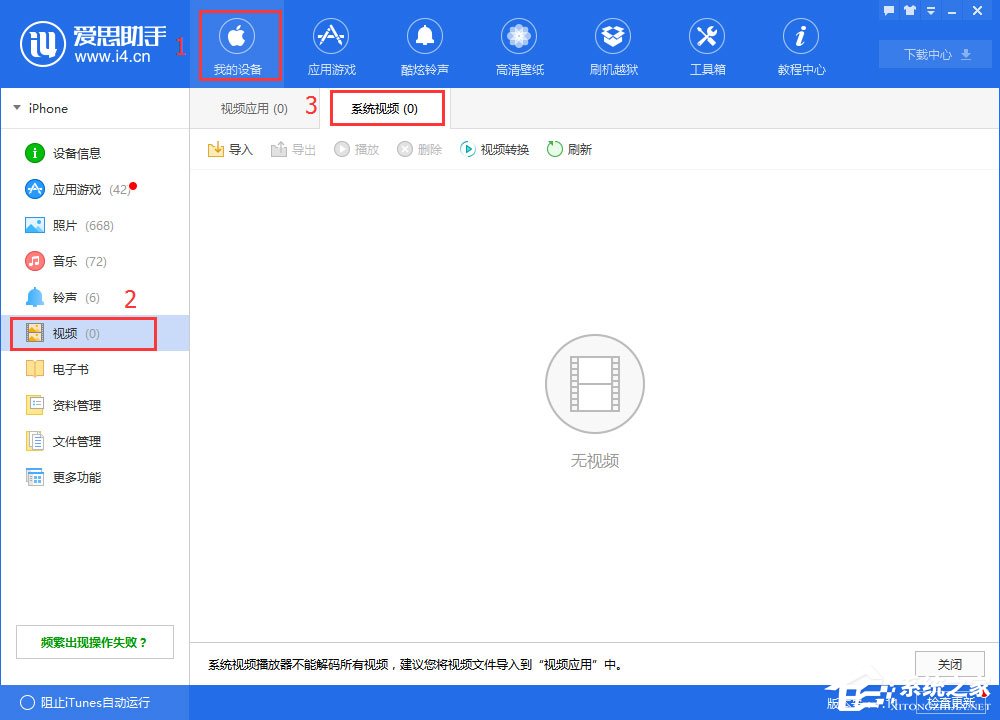The image size is (1000, 720).
Task: Open the 应用游戏 app store icon in the top bar
Action: pyautogui.click(x=331, y=46)
